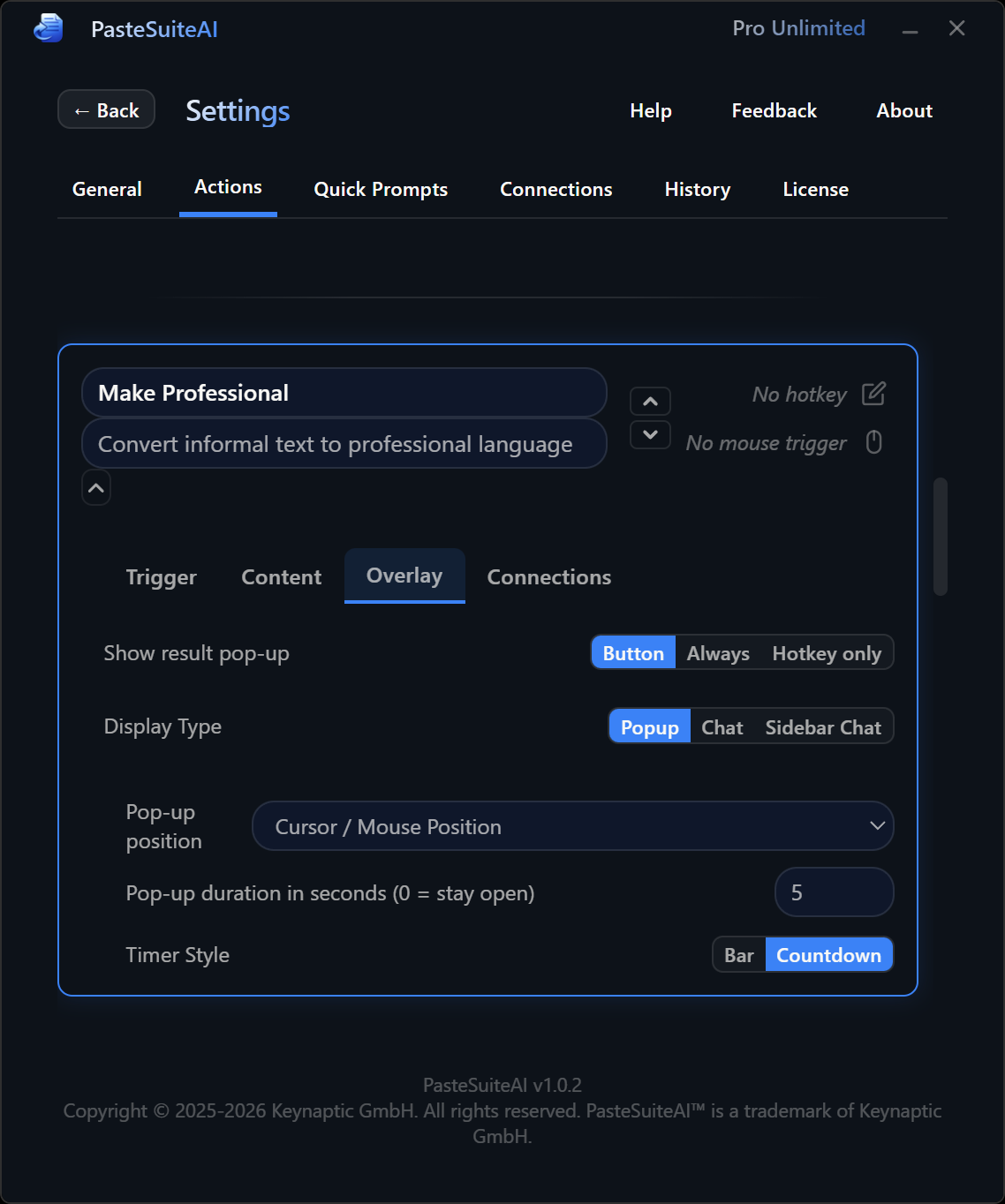
Task: Set show result pop-up to Always
Action: (718, 653)
